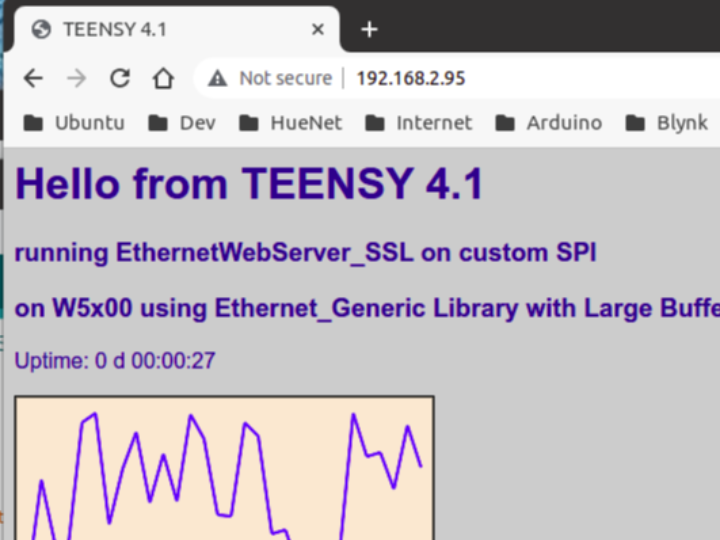Click the forward navigation arrow
The width and height of the screenshot is (720, 540).
point(77,78)
